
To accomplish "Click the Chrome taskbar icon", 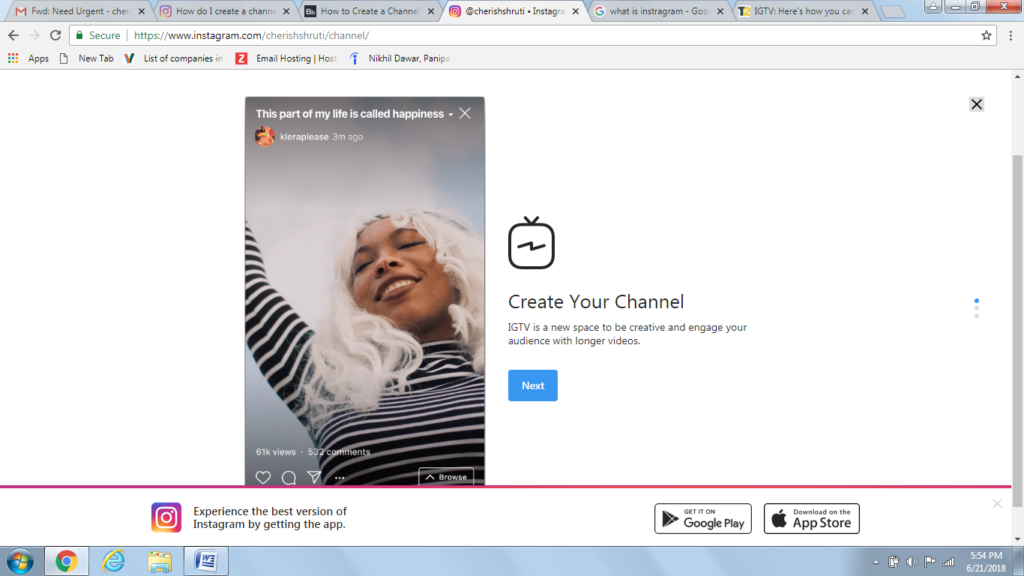I will pyautogui.click(x=66, y=561).
